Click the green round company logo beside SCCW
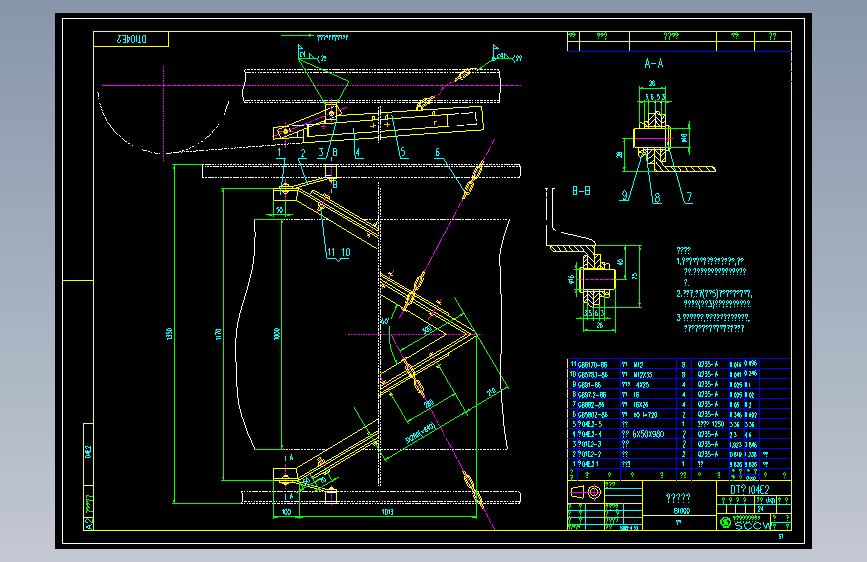The width and height of the screenshot is (867, 562). coord(725,522)
